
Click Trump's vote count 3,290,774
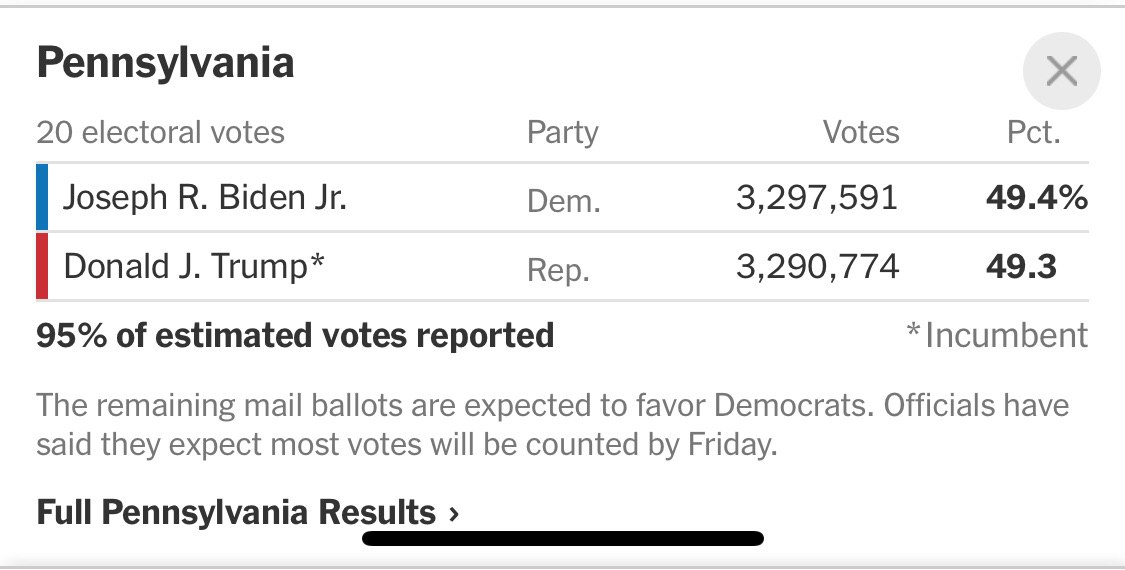point(817,266)
